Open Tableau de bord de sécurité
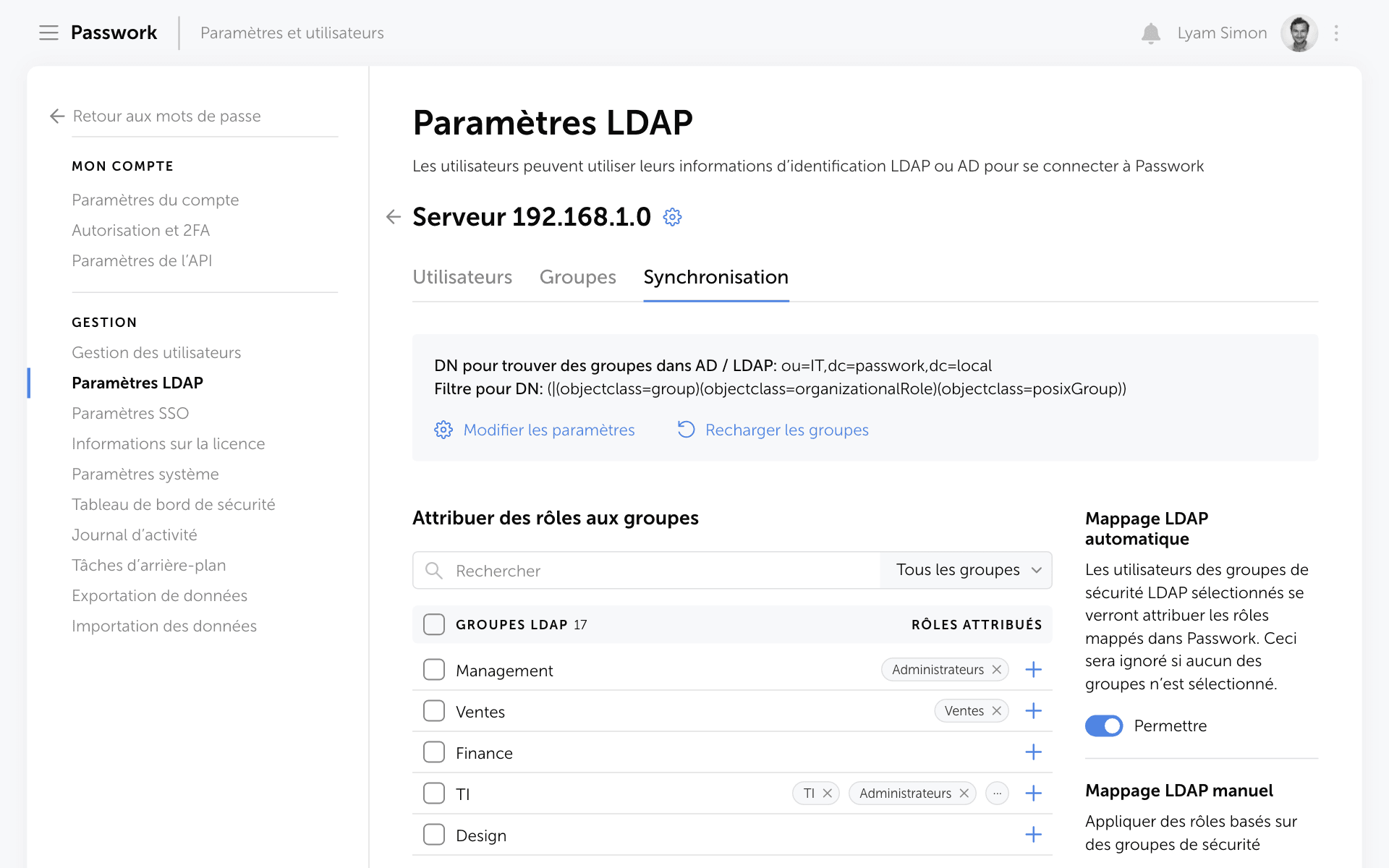1389x868 pixels. (x=174, y=504)
